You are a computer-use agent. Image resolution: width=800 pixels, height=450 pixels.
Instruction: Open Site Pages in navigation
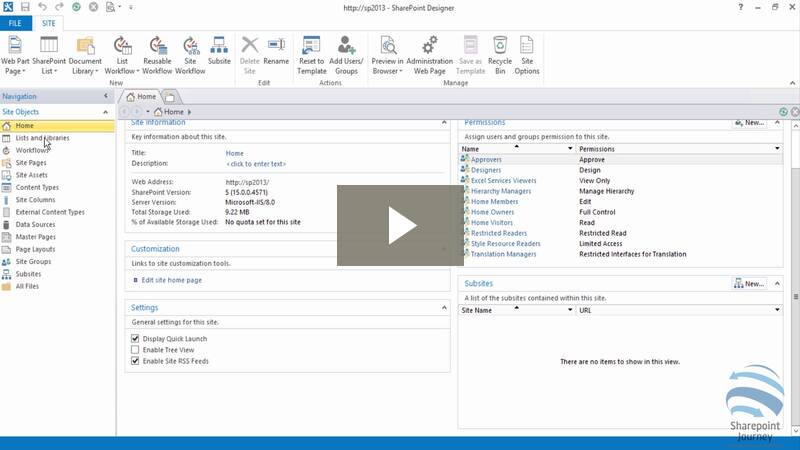point(31,162)
